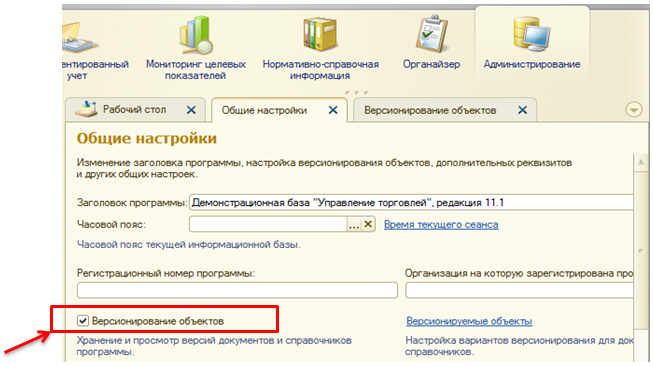Open the Администрирование section
653x366 pixels.
click(x=532, y=42)
